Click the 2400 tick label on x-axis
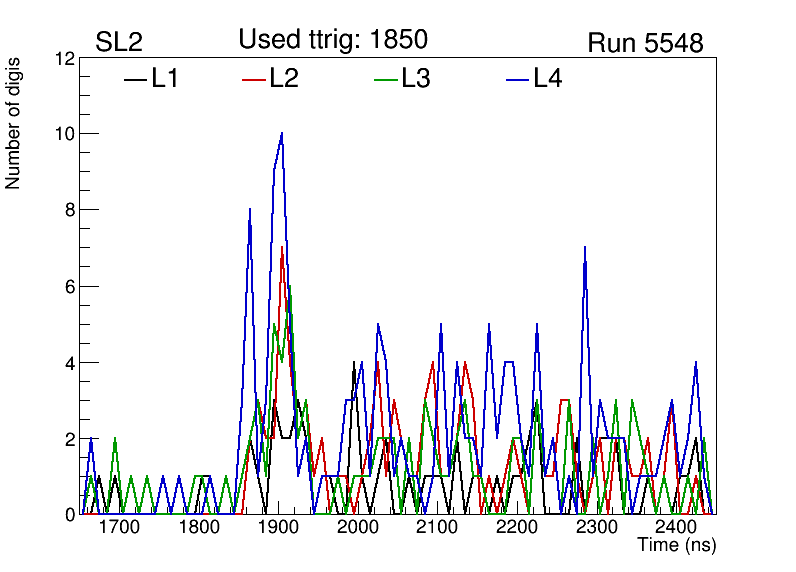The width and height of the screenshot is (796, 572). tap(675, 528)
